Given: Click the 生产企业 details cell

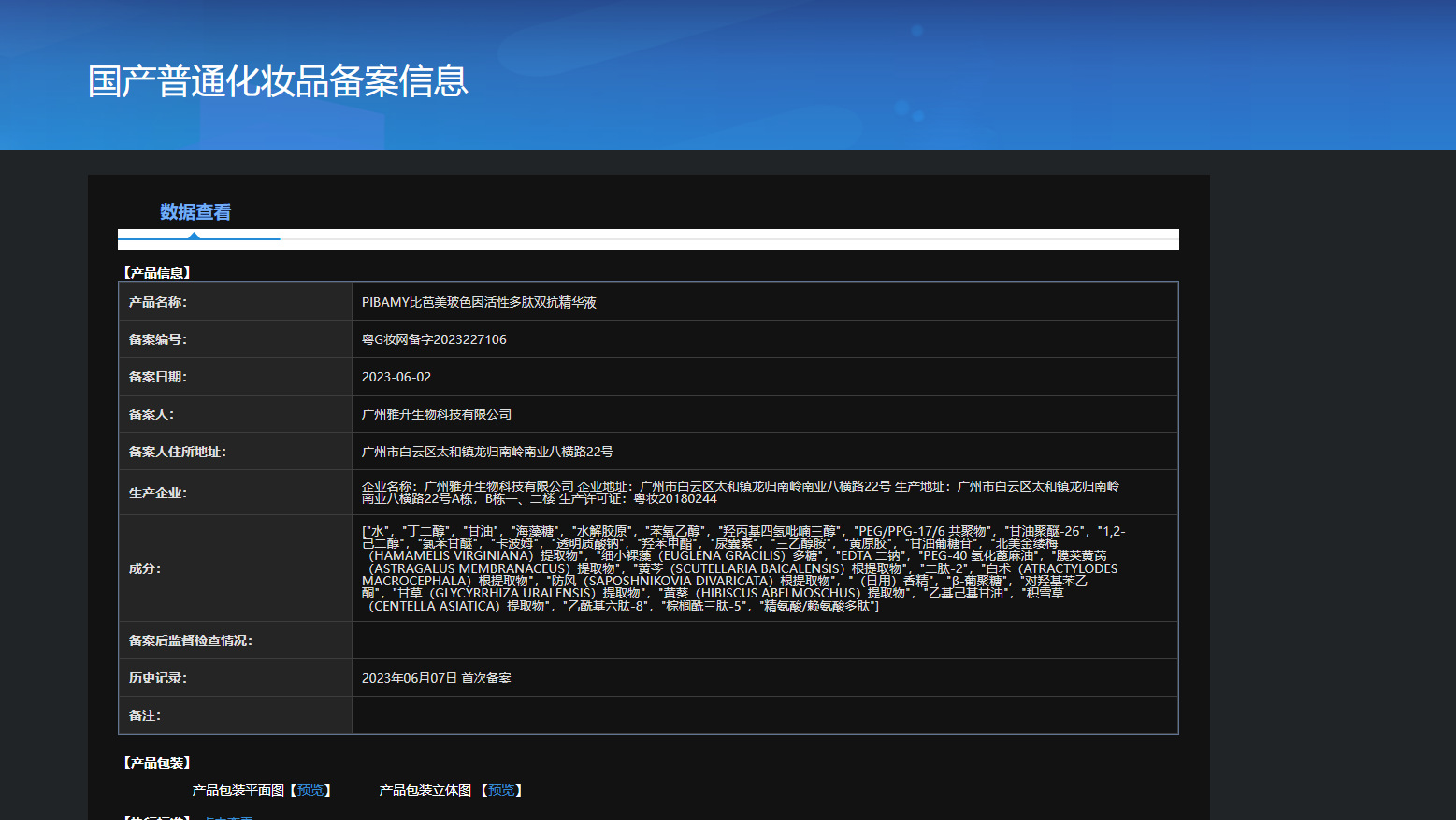Looking at the screenshot, I should [x=765, y=493].
